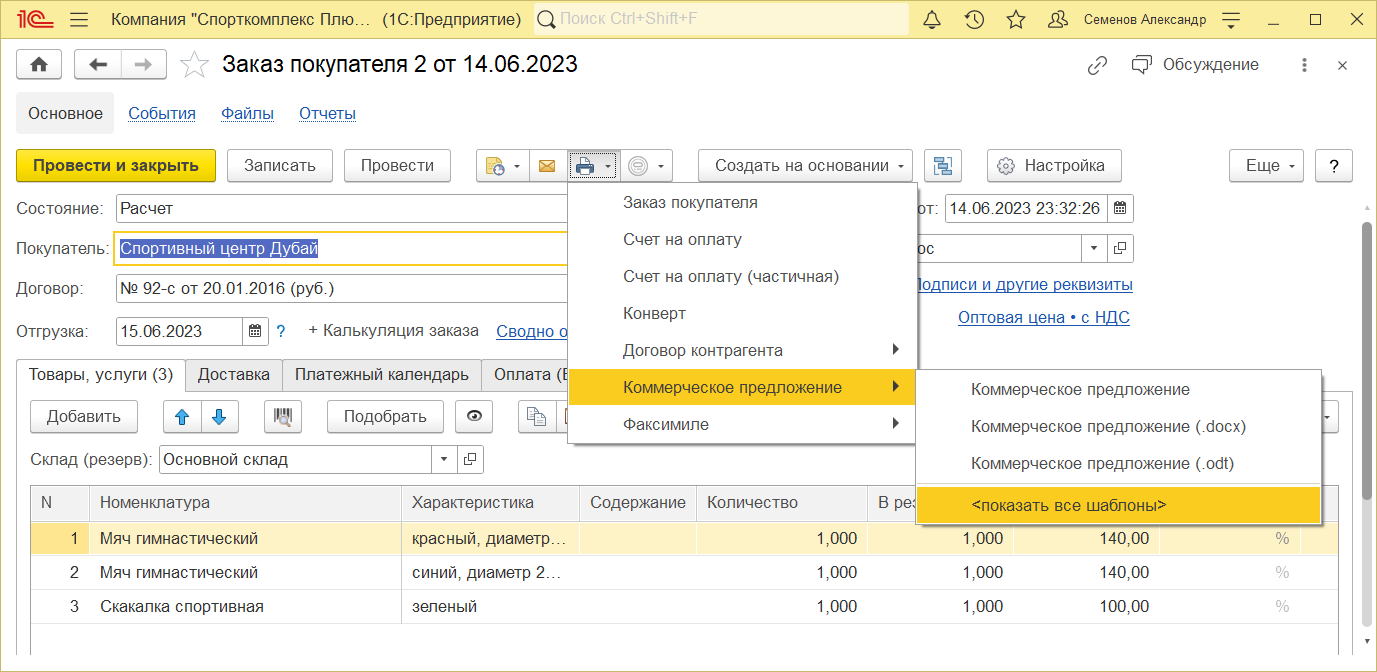Open the Платежный календарь tab

[382, 375]
